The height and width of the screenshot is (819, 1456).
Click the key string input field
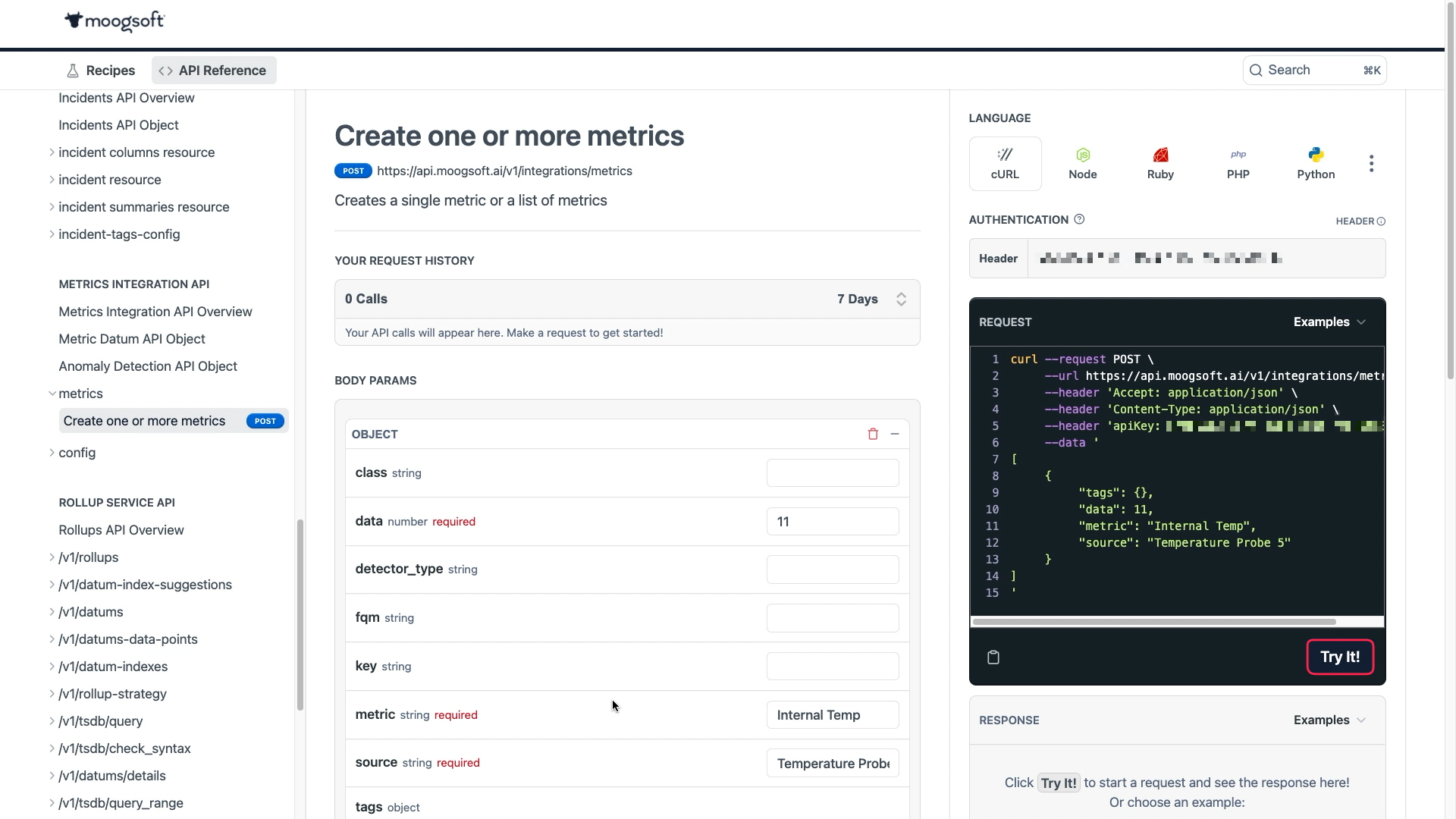coord(833,667)
